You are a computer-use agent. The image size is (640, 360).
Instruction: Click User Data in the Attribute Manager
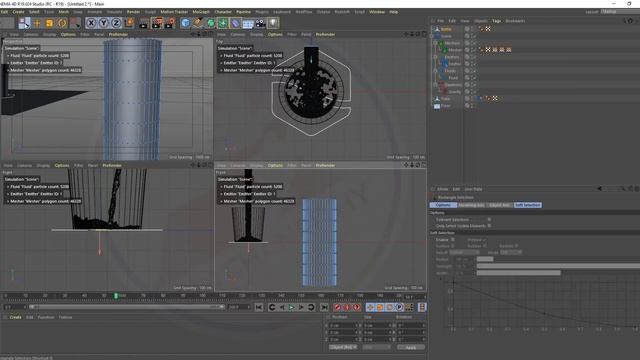pyautogui.click(x=473, y=189)
